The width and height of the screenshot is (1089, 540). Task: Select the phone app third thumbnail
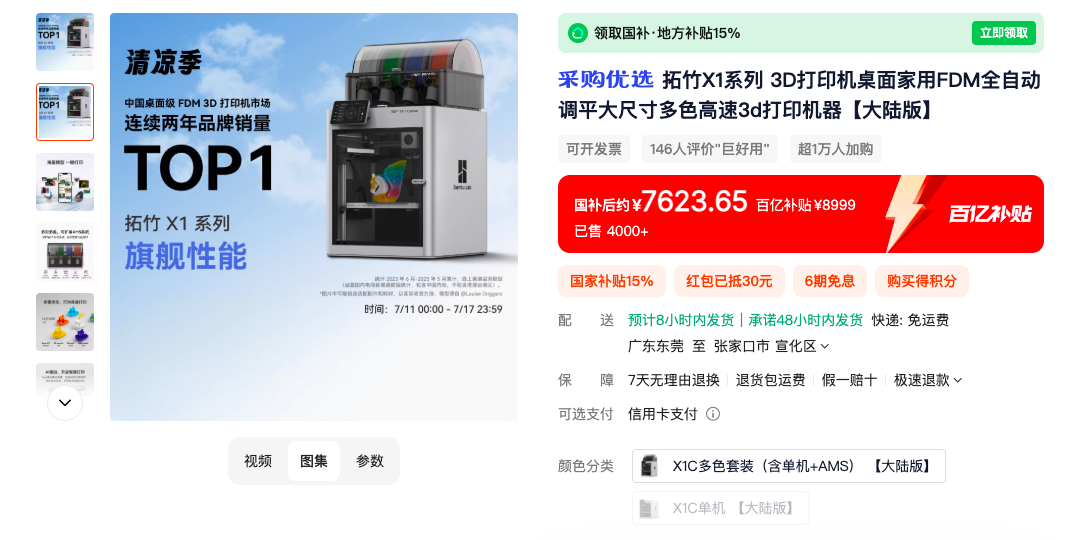65,182
